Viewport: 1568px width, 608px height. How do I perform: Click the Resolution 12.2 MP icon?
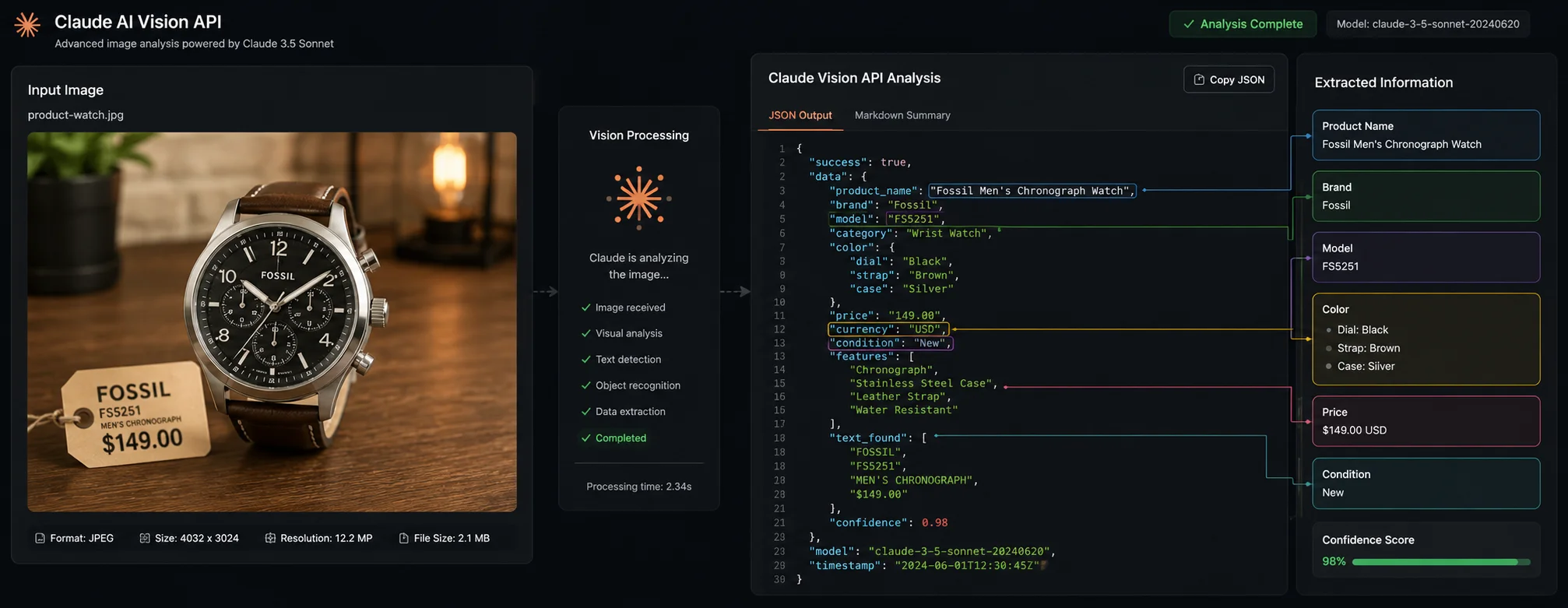pos(270,538)
